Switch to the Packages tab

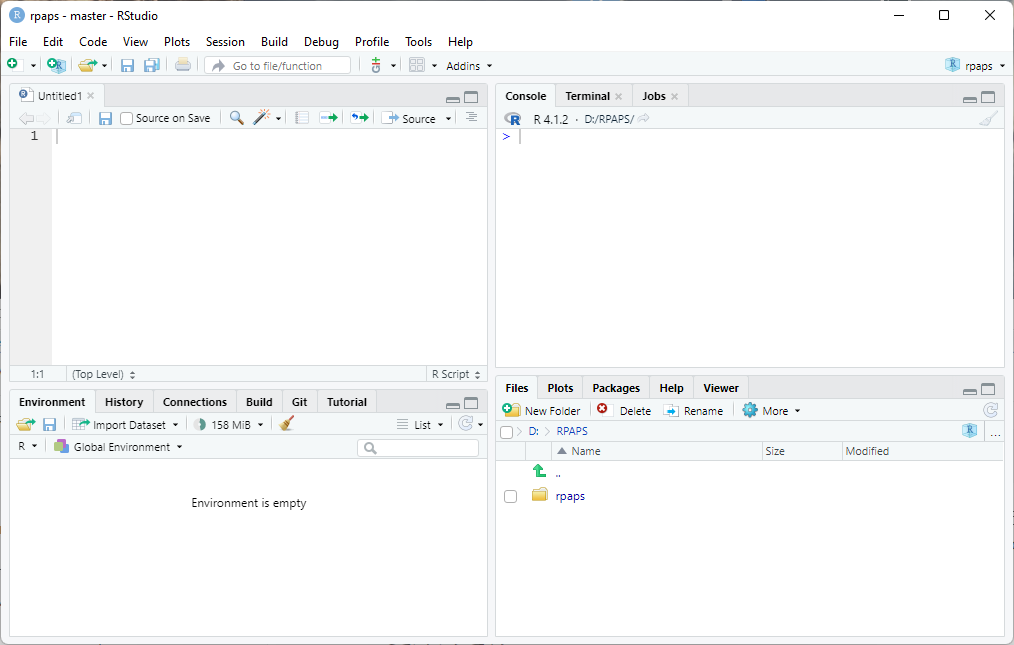point(616,388)
